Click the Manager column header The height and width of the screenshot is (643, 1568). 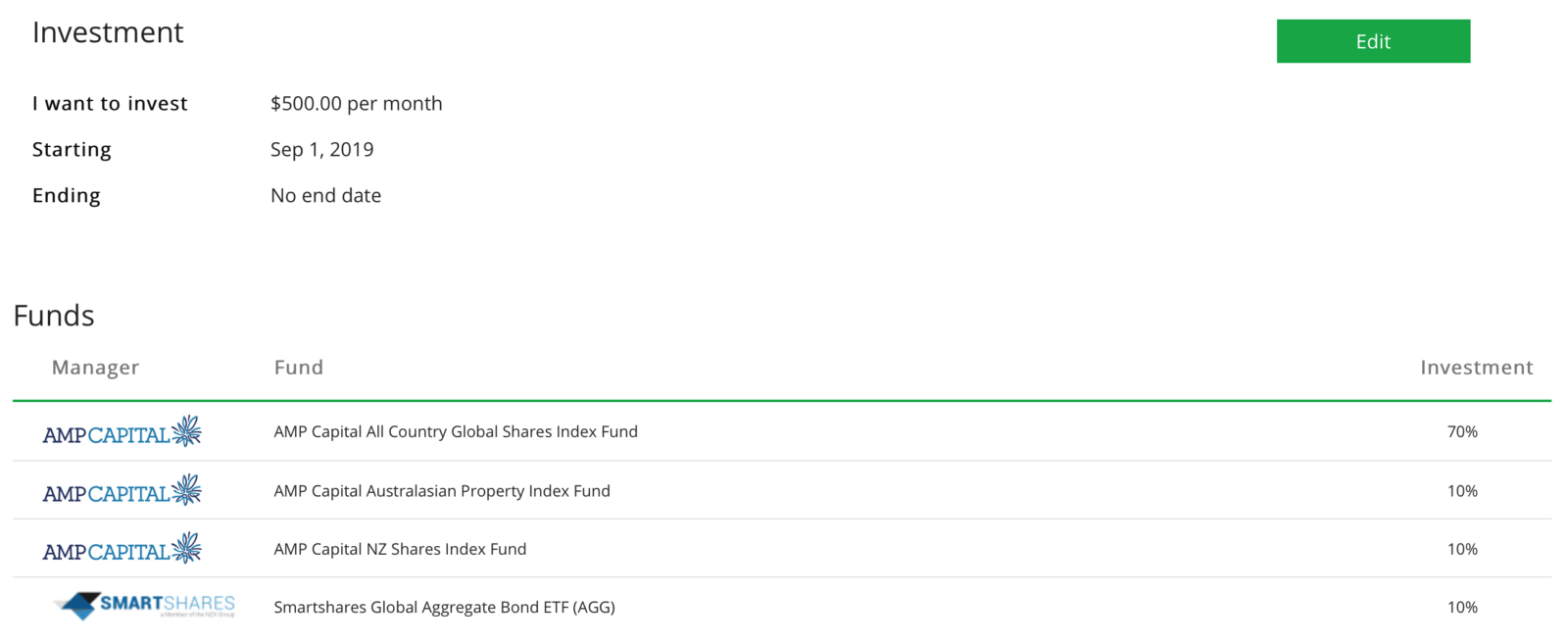pyautogui.click(x=94, y=368)
